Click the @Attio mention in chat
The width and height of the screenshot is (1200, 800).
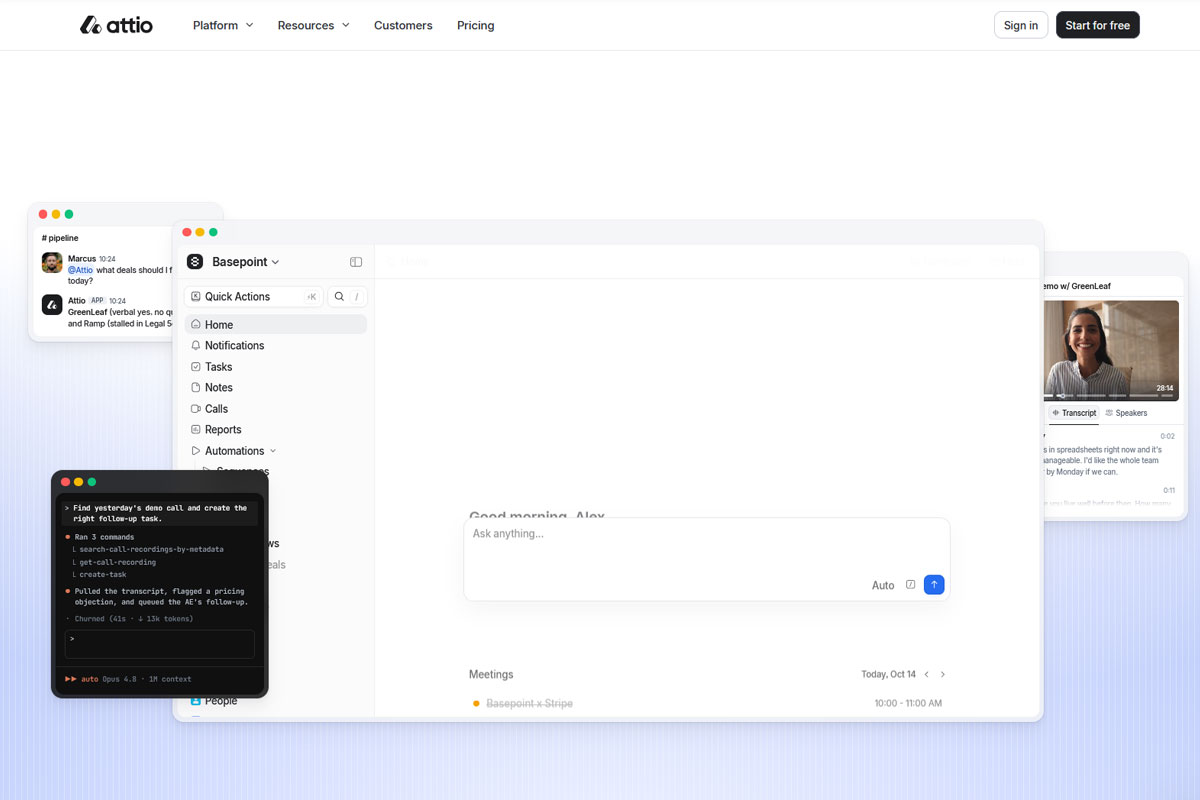pyautogui.click(x=80, y=270)
